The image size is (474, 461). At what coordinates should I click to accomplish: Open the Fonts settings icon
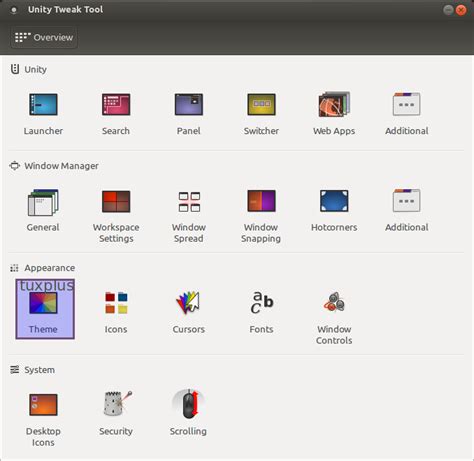262,302
